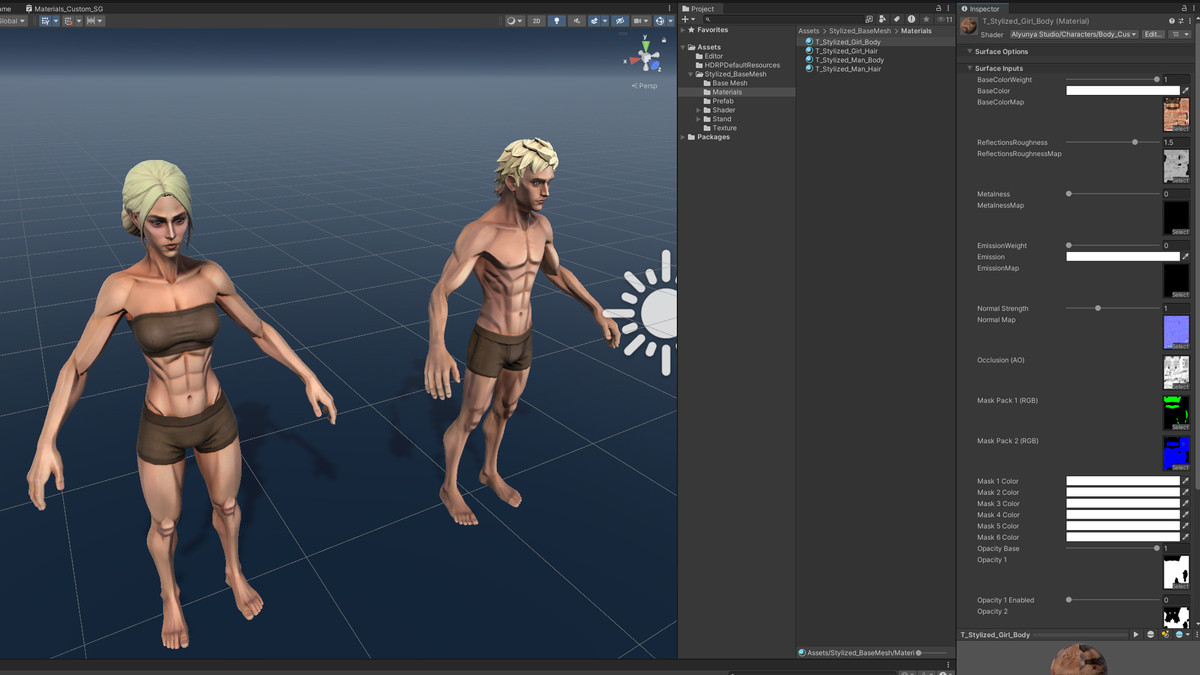Image resolution: width=1200 pixels, height=675 pixels.
Task: Select the Inspector tab
Action: coord(980,9)
